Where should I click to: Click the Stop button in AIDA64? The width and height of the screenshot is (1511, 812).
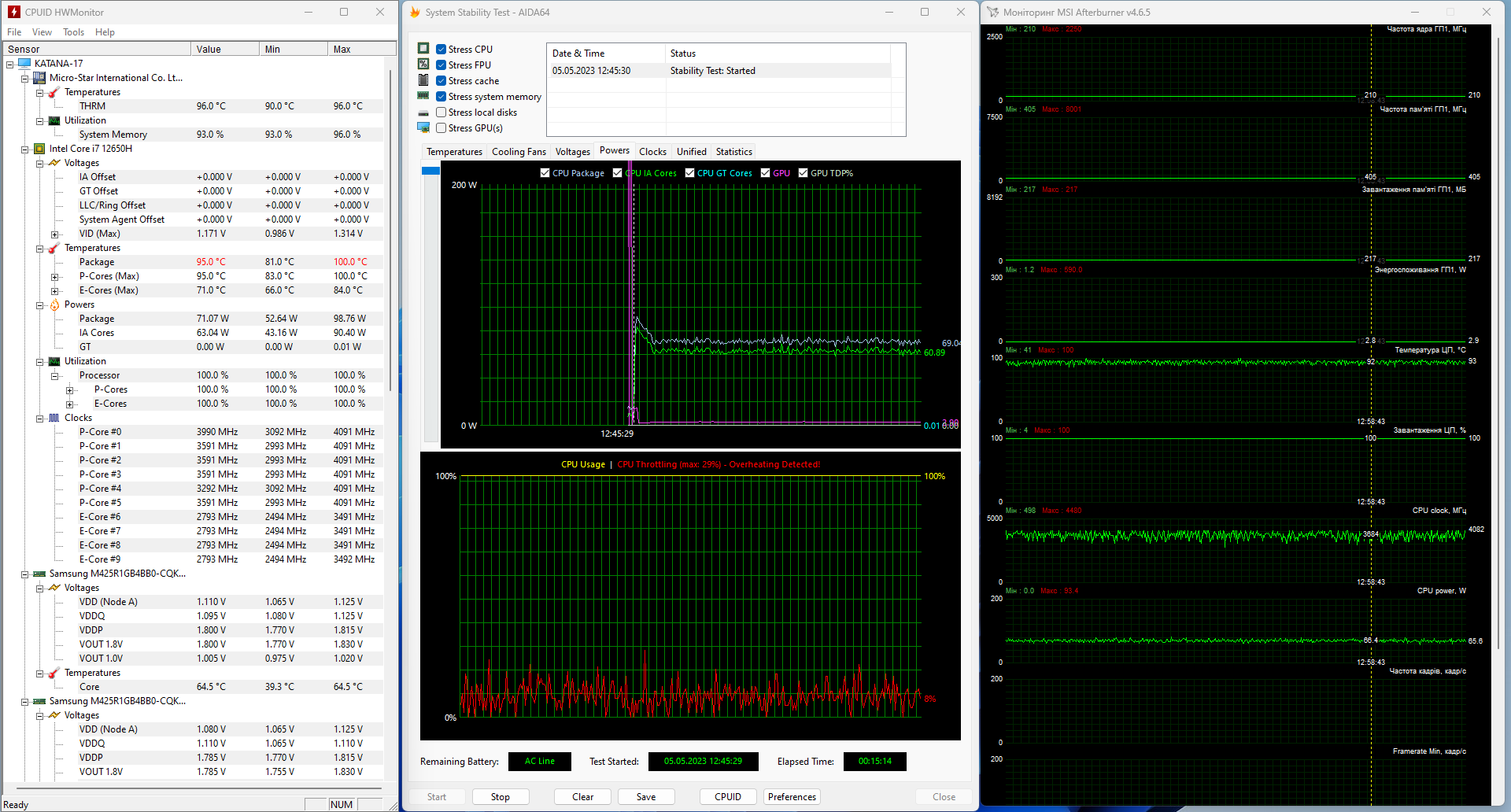tap(501, 796)
